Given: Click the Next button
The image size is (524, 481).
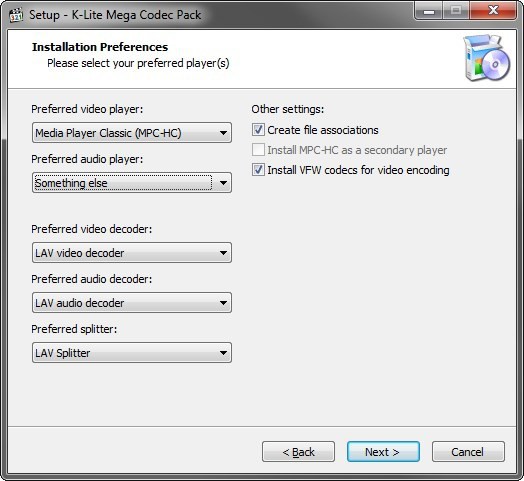Looking at the screenshot, I should click(383, 452).
